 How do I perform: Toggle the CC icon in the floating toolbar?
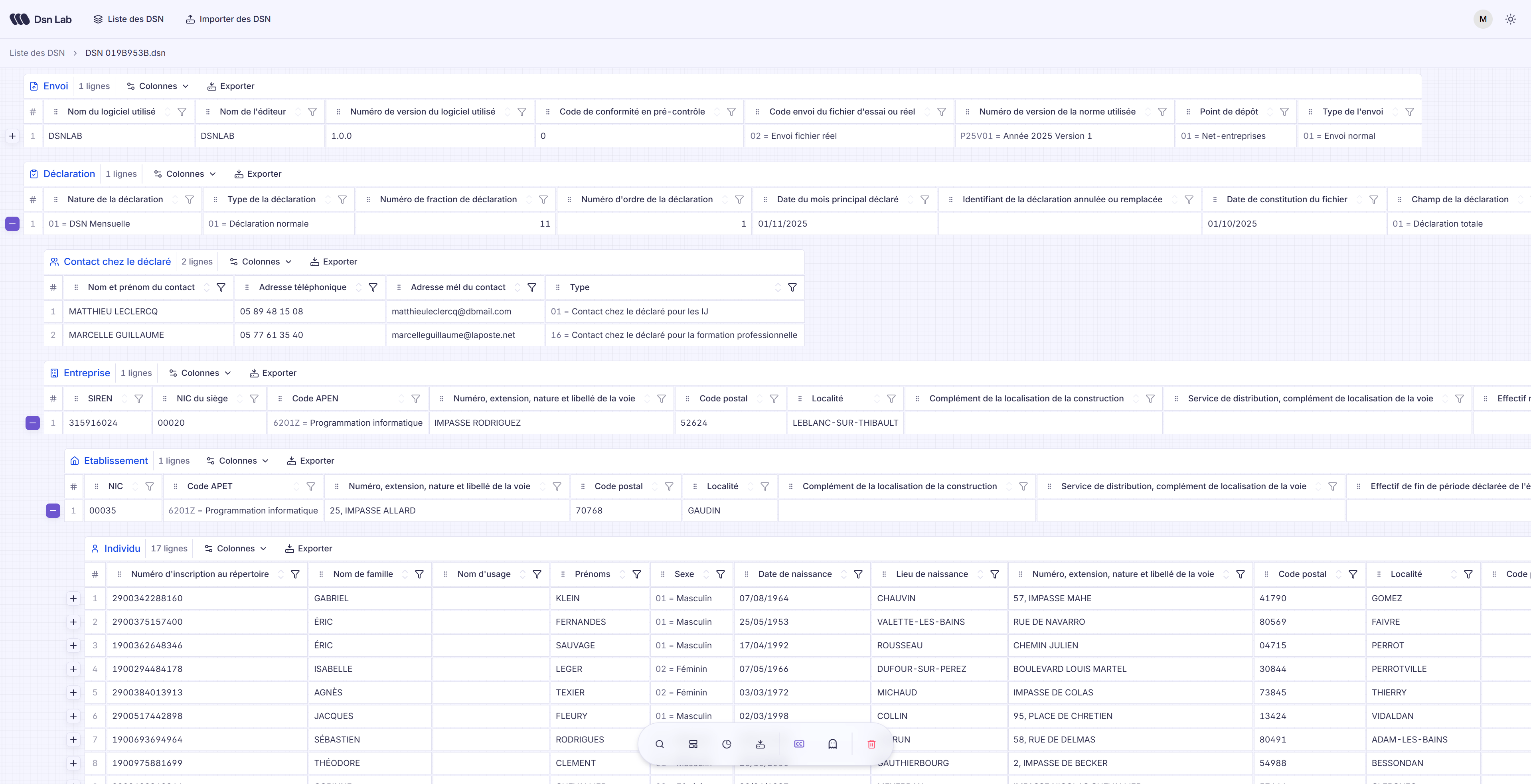point(799,744)
